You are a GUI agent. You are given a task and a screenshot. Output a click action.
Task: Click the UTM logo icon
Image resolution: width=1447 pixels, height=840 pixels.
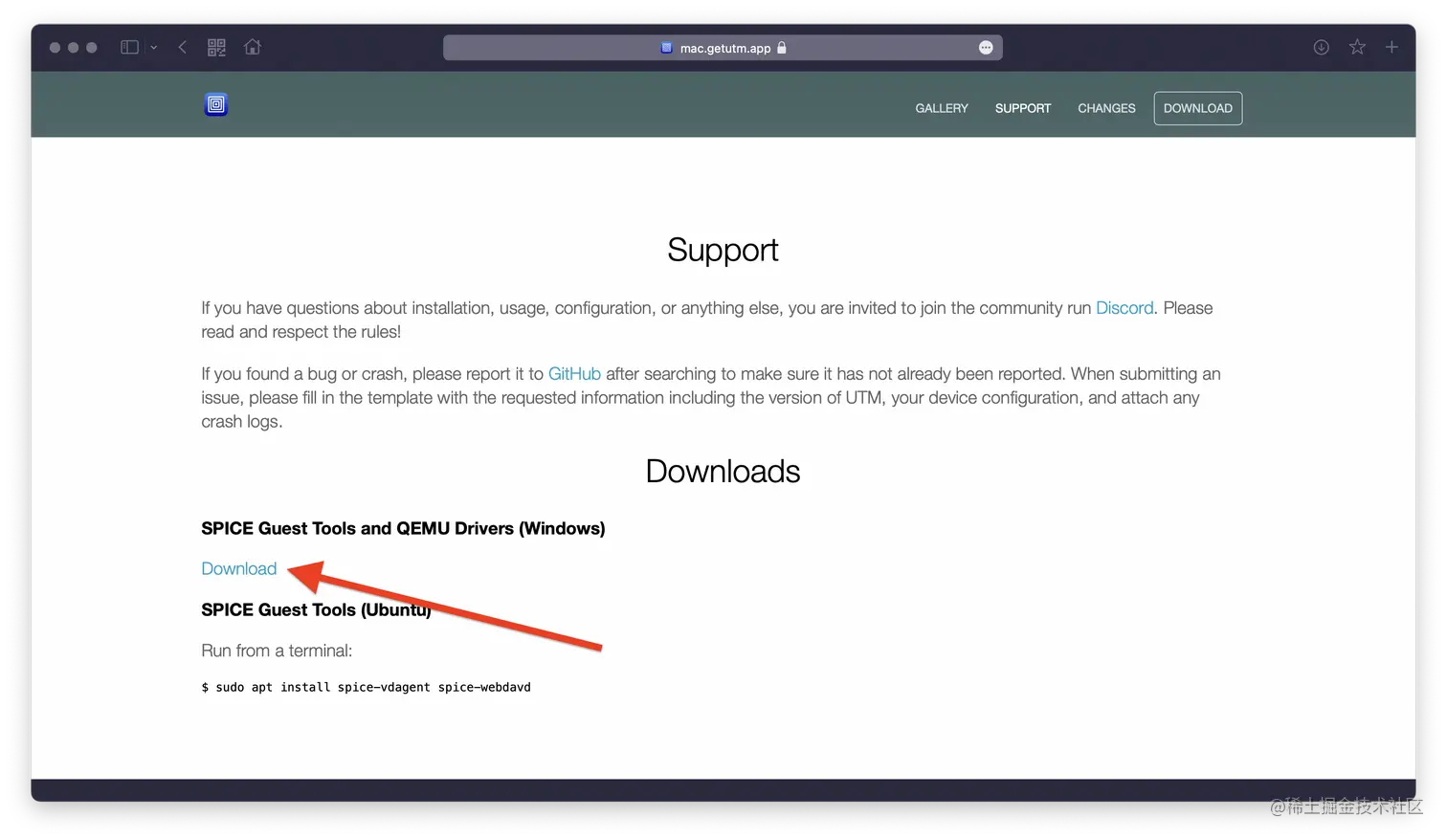tap(216, 105)
